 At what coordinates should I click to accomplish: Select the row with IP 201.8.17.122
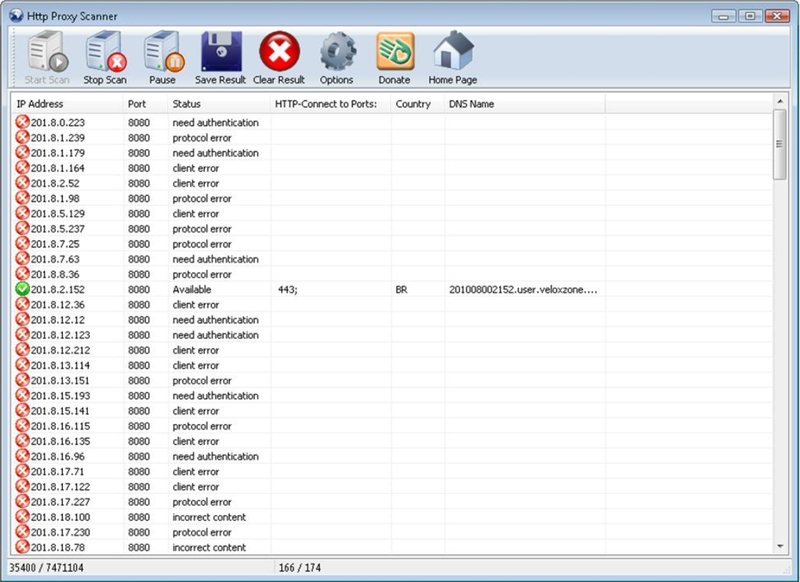(x=392, y=487)
